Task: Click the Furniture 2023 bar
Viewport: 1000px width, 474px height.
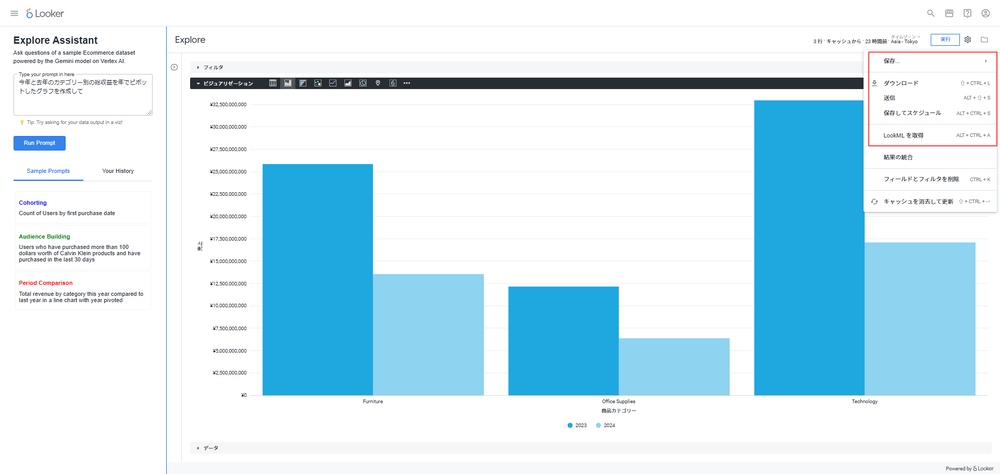Action: (x=318, y=279)
